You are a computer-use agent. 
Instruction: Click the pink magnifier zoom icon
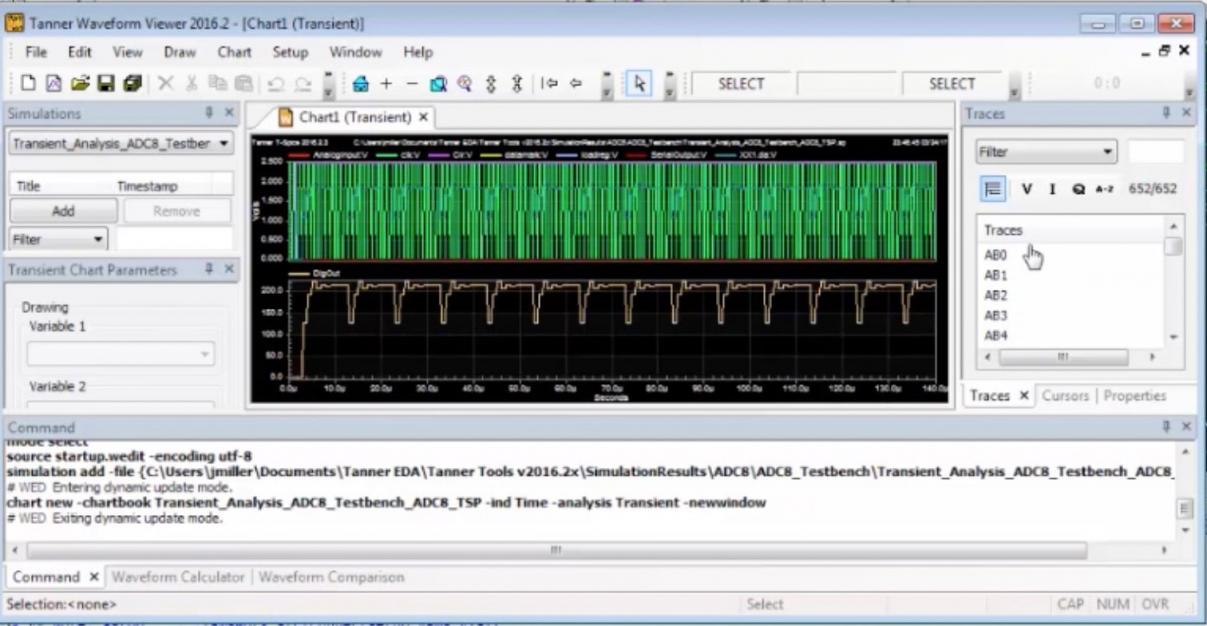[x=464, y=85]
